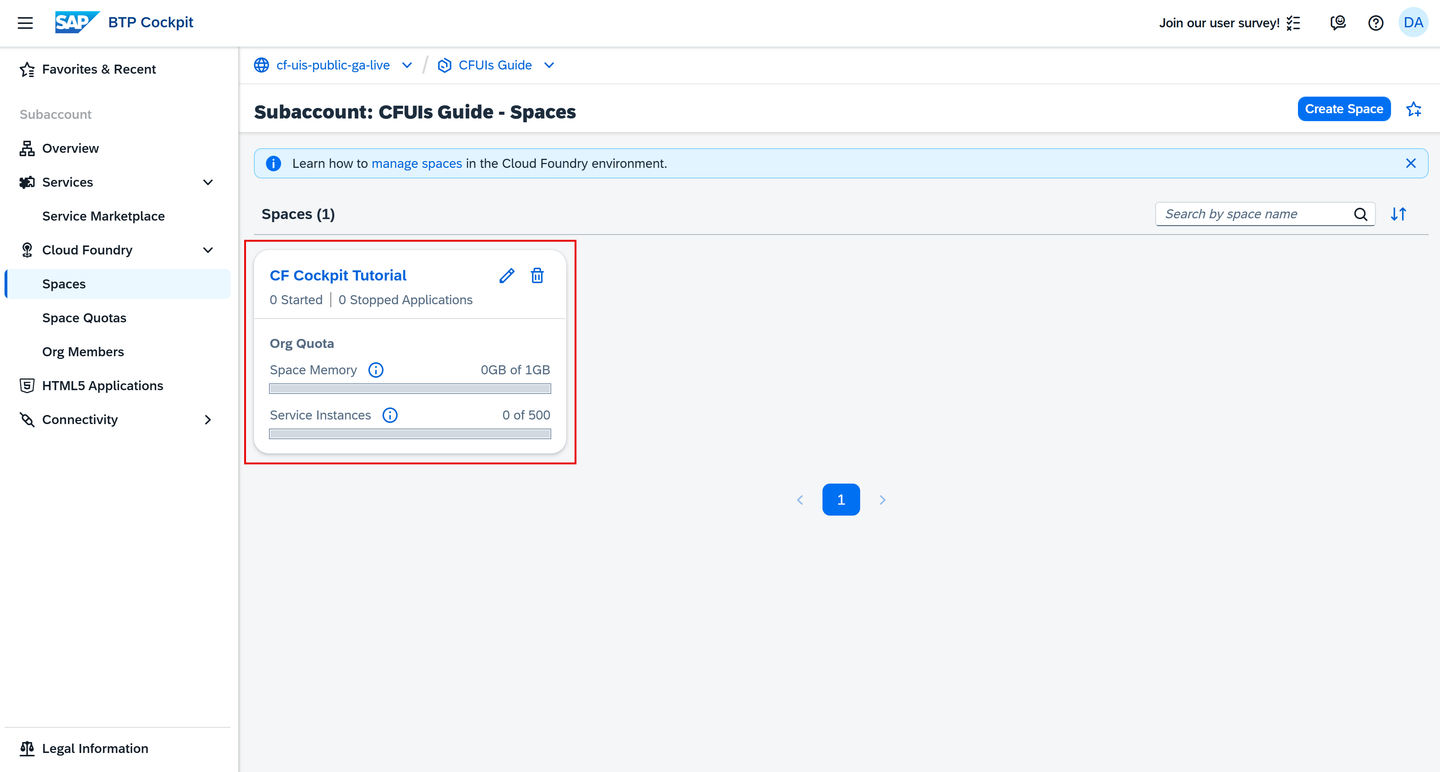Click the BTP Cockpit title
Screen dimensions: 1440x772
151,22
